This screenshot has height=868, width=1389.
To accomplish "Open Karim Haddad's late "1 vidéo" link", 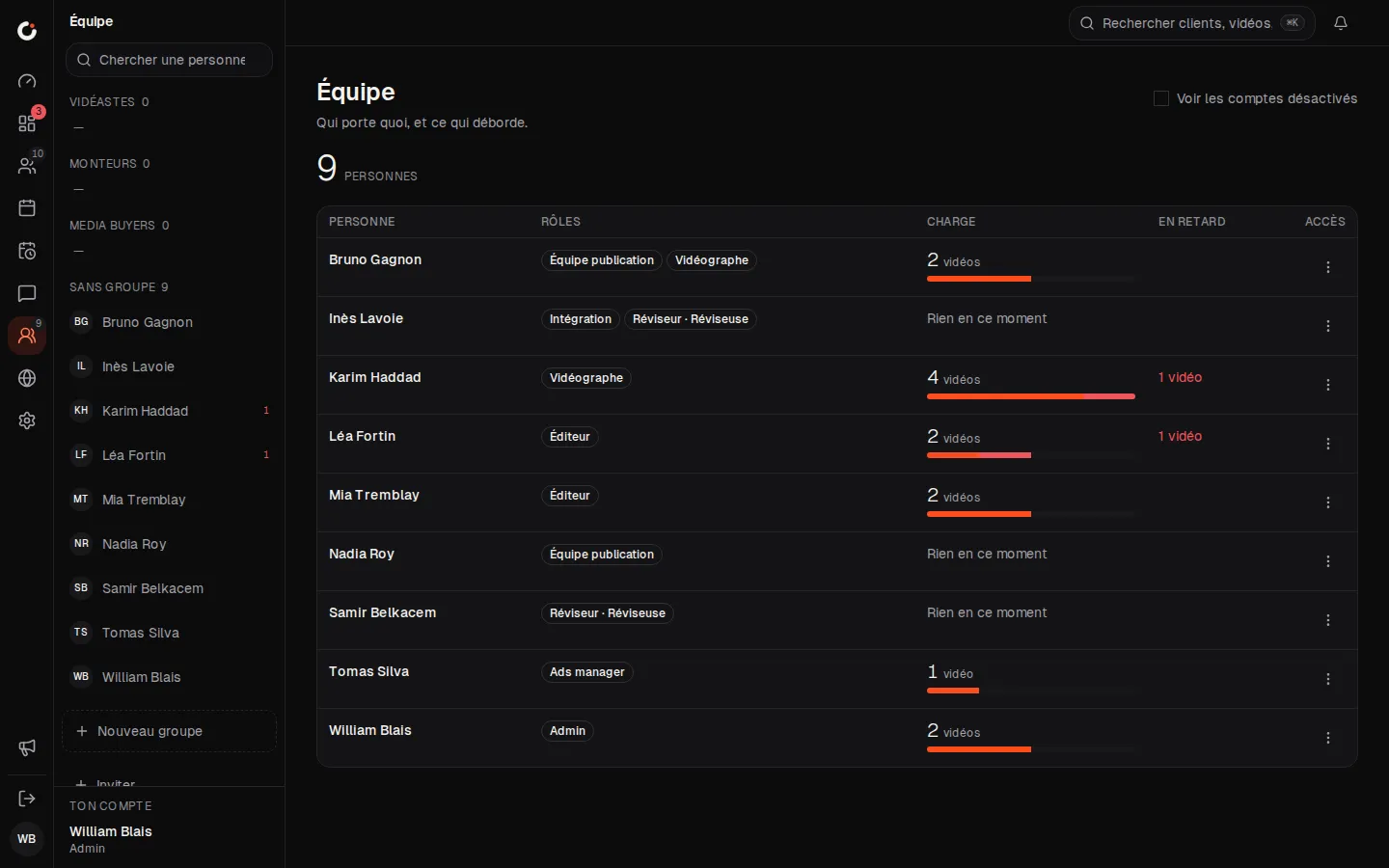I will click(1180, 377).
